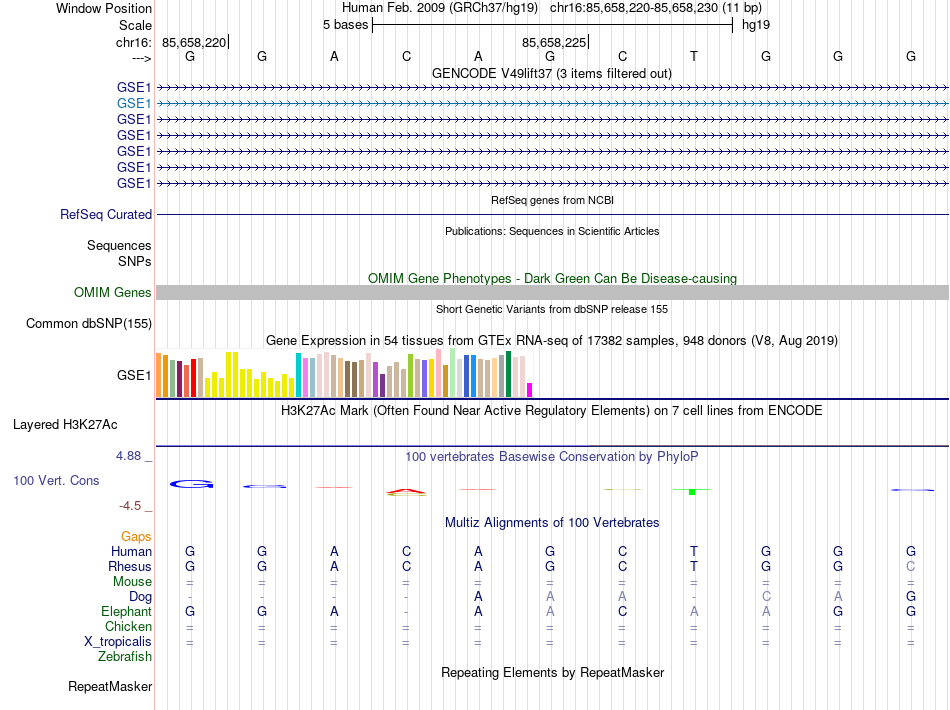Image resolution: width=950 pixels, height=710 pixels.
Task: Click the Elephant species label
Action: (x=126, y=611)
